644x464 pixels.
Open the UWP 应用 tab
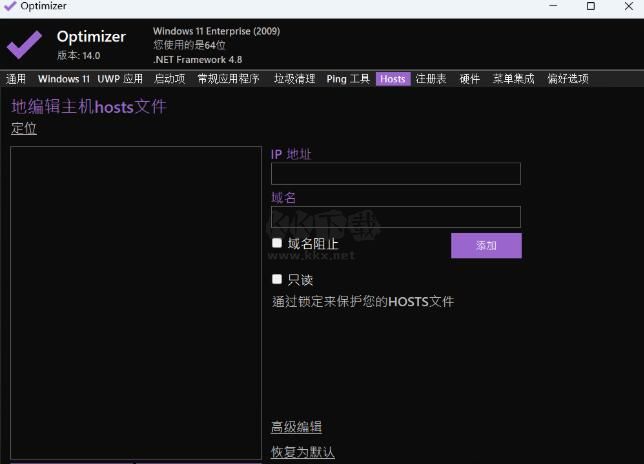(x=120, y=79)
